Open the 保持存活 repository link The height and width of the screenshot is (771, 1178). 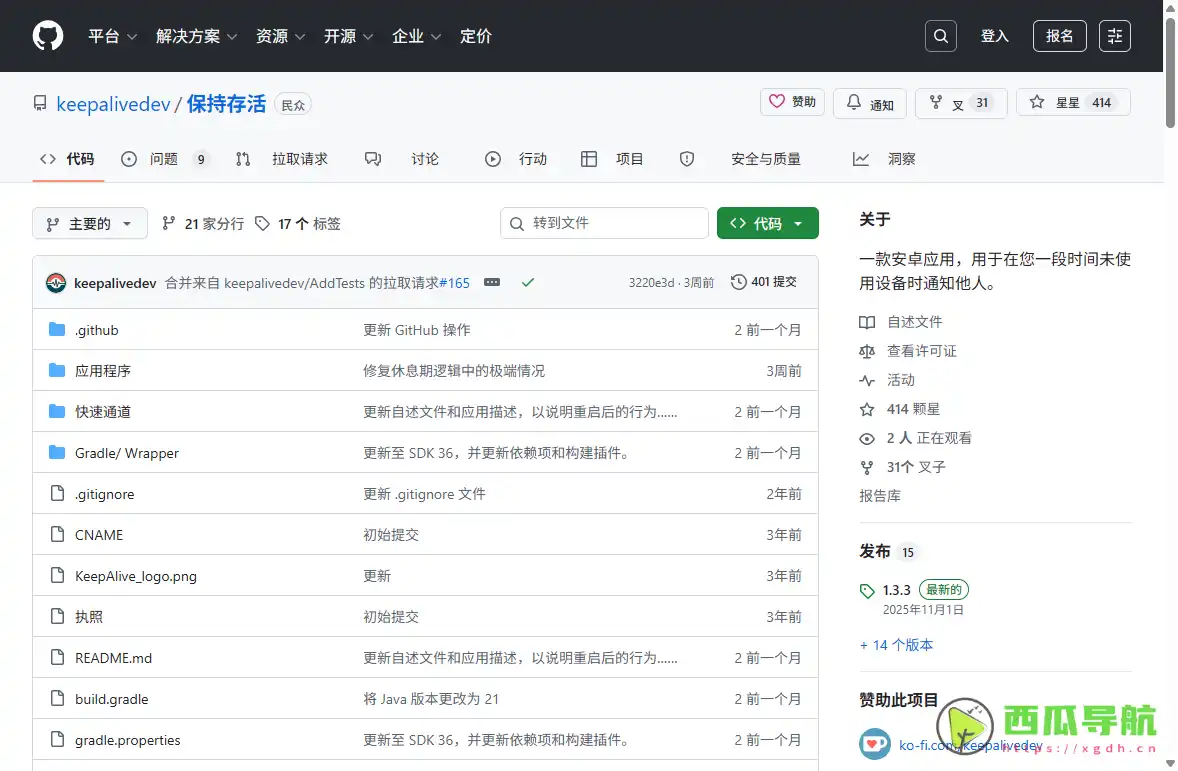coord(226,104)
